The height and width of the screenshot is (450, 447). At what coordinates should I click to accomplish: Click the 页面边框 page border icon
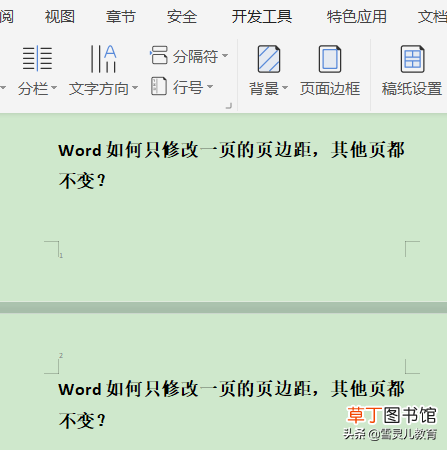click(x=330, y=59)
